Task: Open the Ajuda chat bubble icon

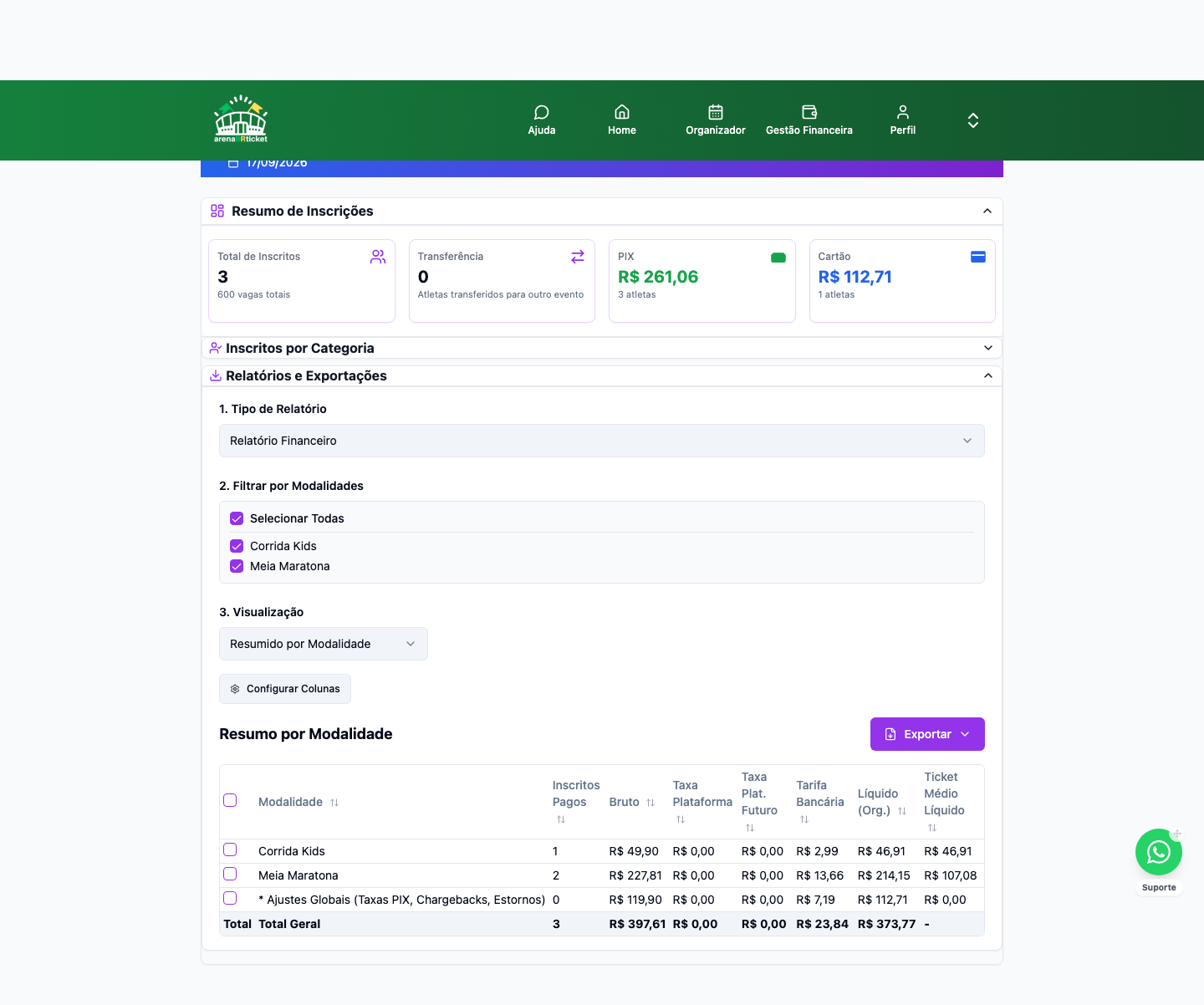Action: click(x=542, y=112)
